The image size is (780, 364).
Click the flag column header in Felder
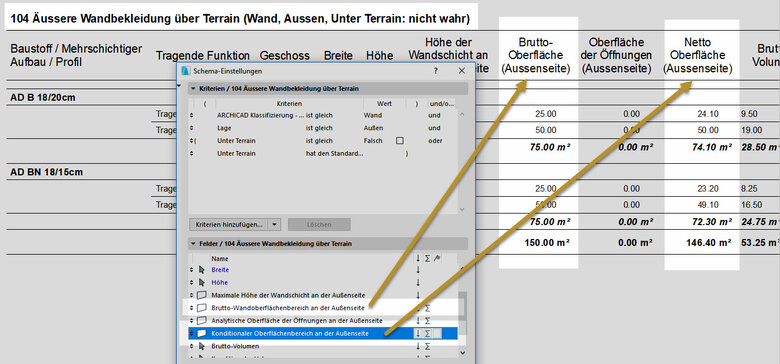tap(436, 259)
